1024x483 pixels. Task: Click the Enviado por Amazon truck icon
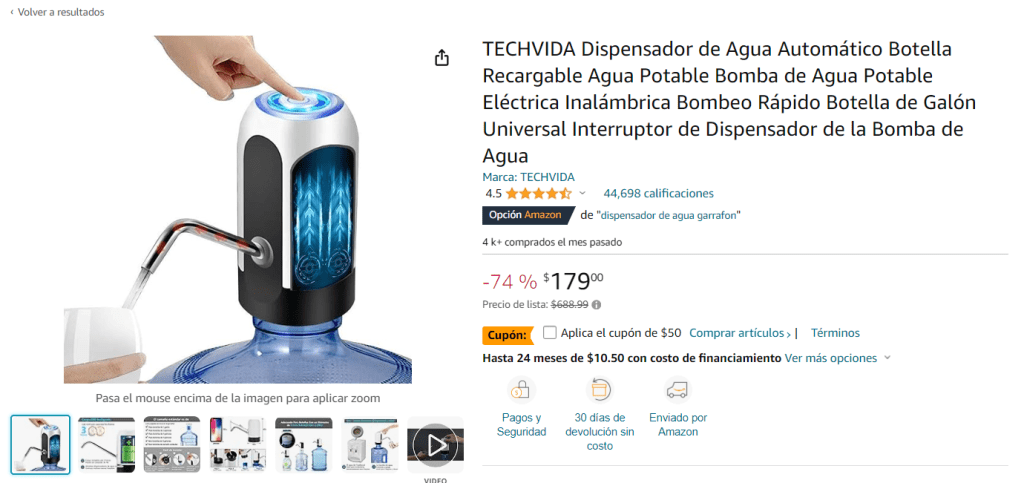pos(678,390)
